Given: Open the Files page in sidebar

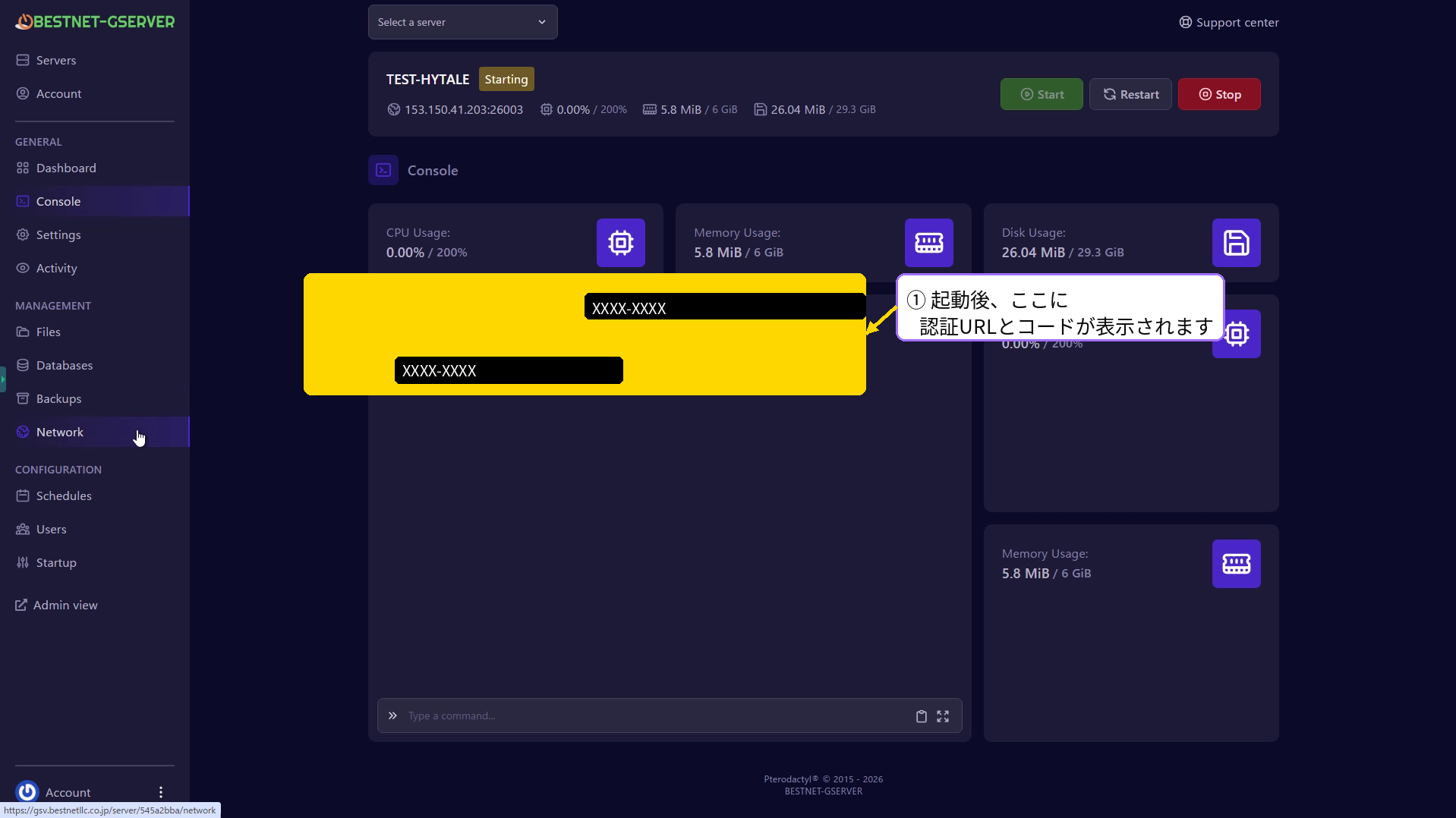Looking at the screenshot, I should tap(48, 332).
